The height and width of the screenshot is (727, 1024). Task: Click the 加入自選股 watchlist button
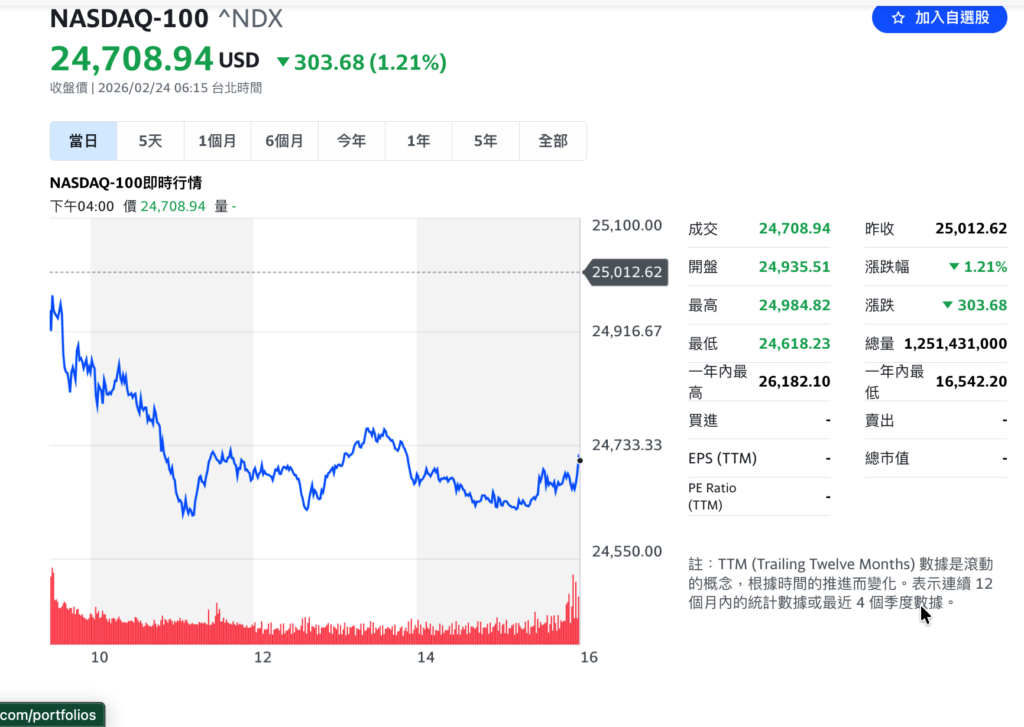click(x=939, y=17)
